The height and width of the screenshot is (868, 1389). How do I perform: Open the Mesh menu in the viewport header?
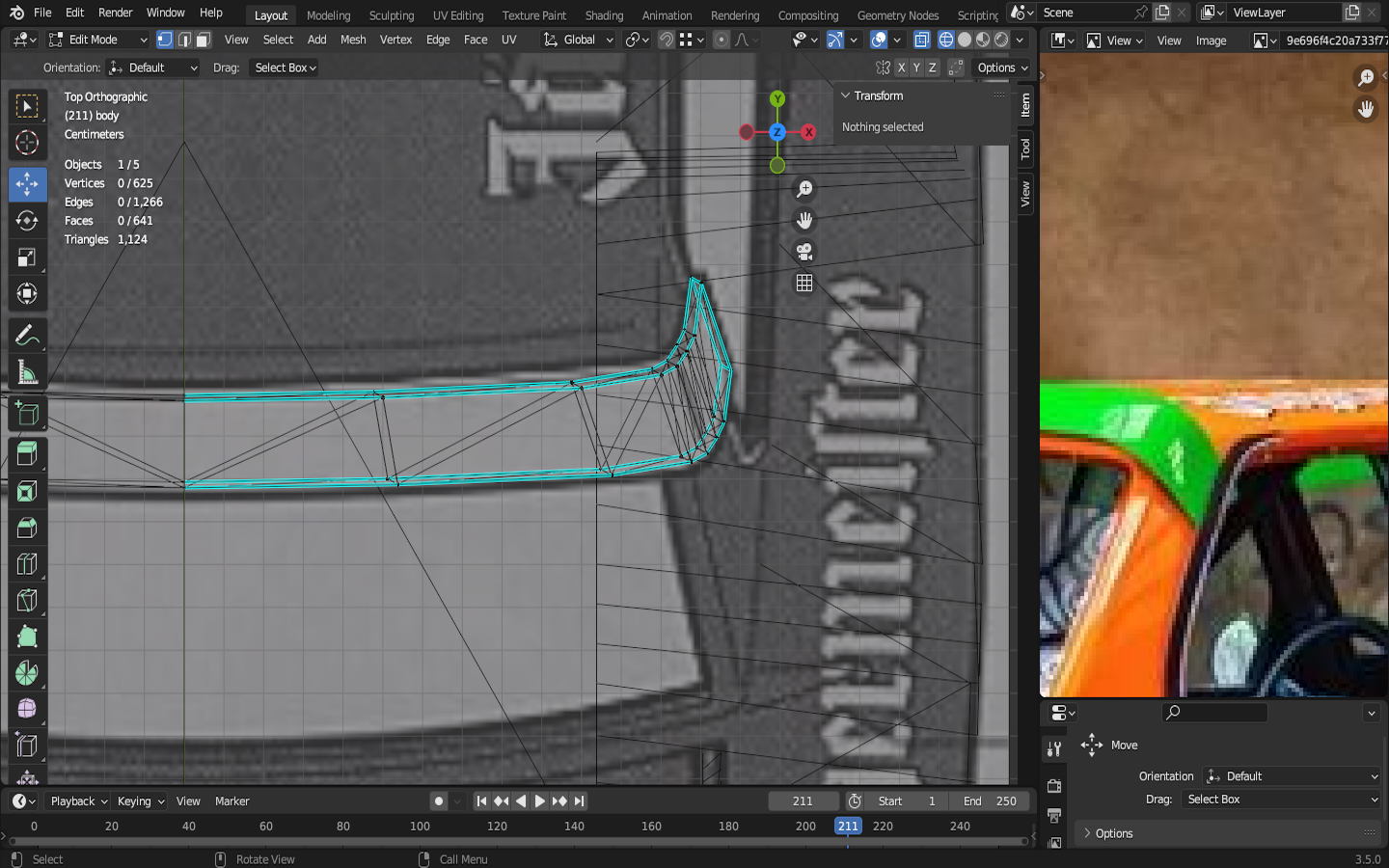[x=353, y=40]
